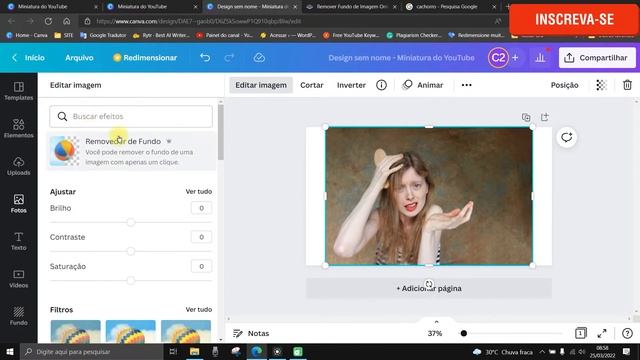The height and width of the screenshot is (360, 640).
Task: Click Removedor de Fundo effect
Action: coord(131,151)
